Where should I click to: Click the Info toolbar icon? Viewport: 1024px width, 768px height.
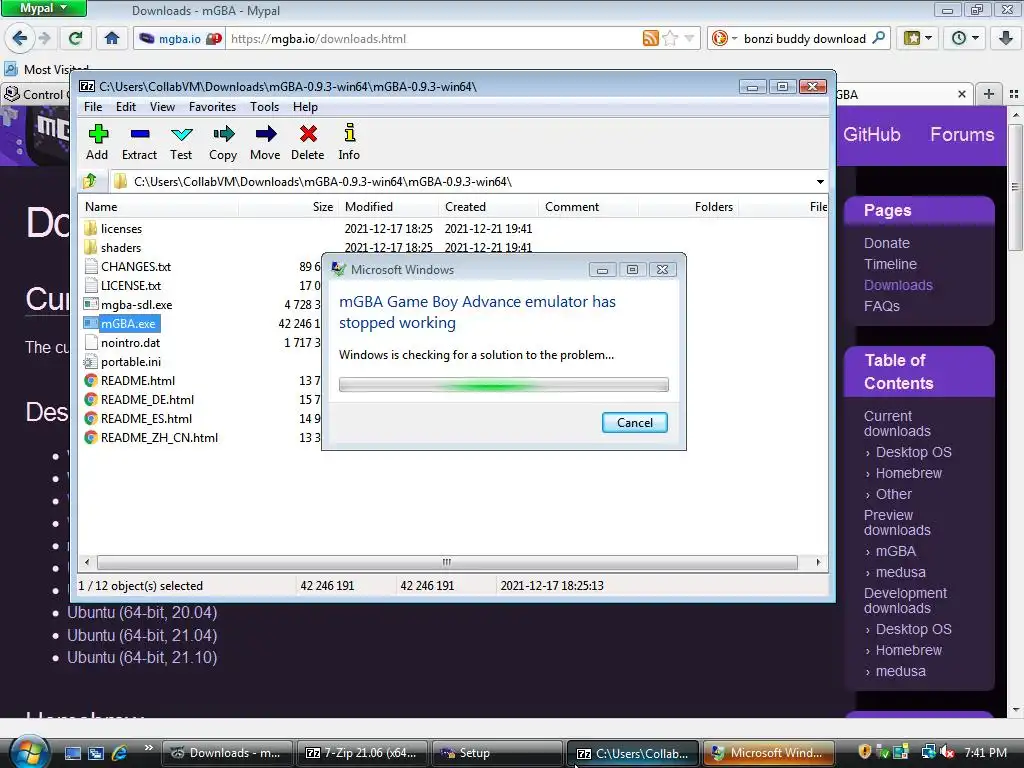(x=349, y=133)
